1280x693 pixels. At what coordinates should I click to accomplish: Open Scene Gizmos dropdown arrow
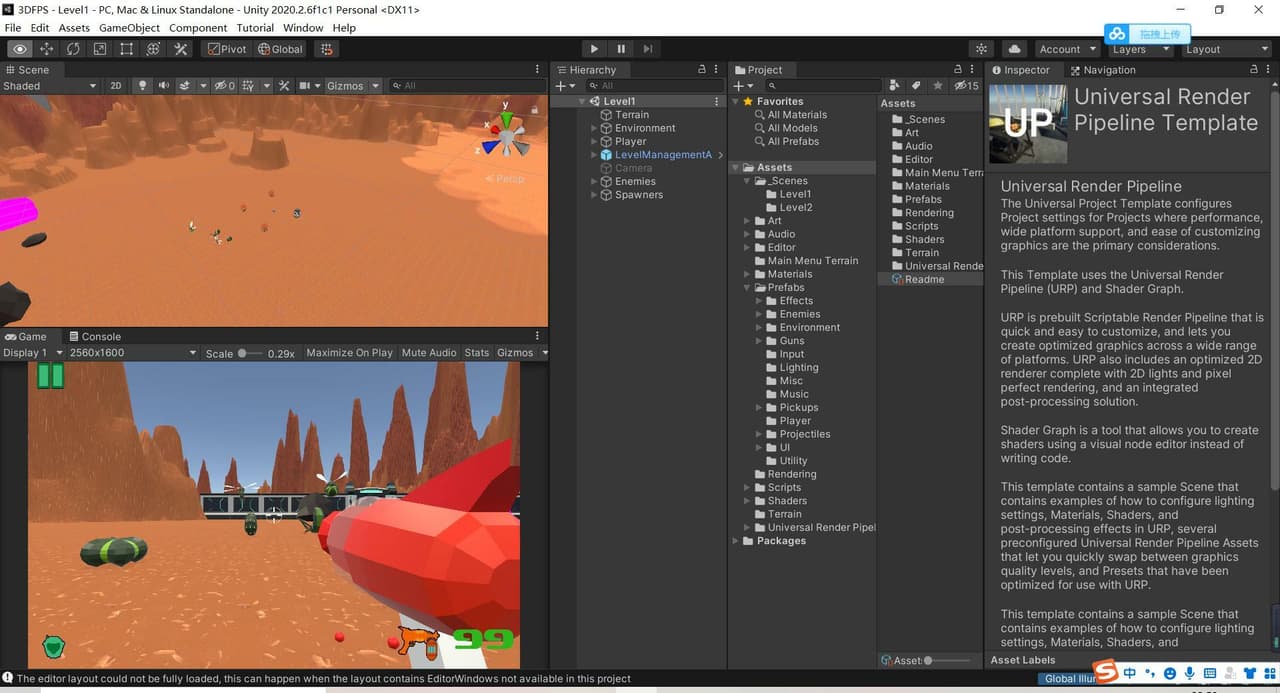coord(376,86)
